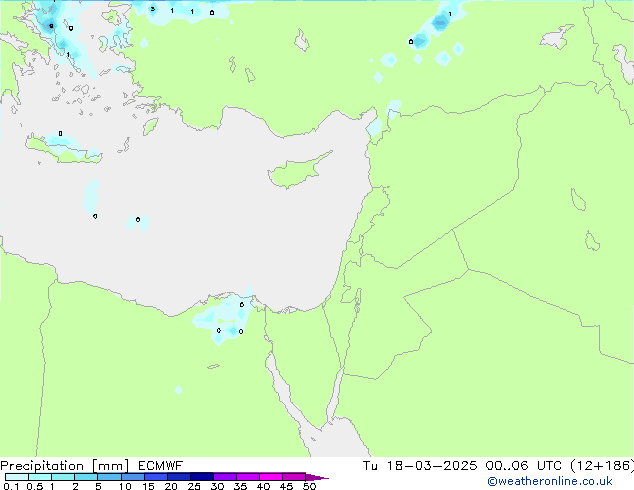Screen dimensions: 634x490
Task: Click the 'Tu 18-03-2025' date text
Action: [420, 466]
